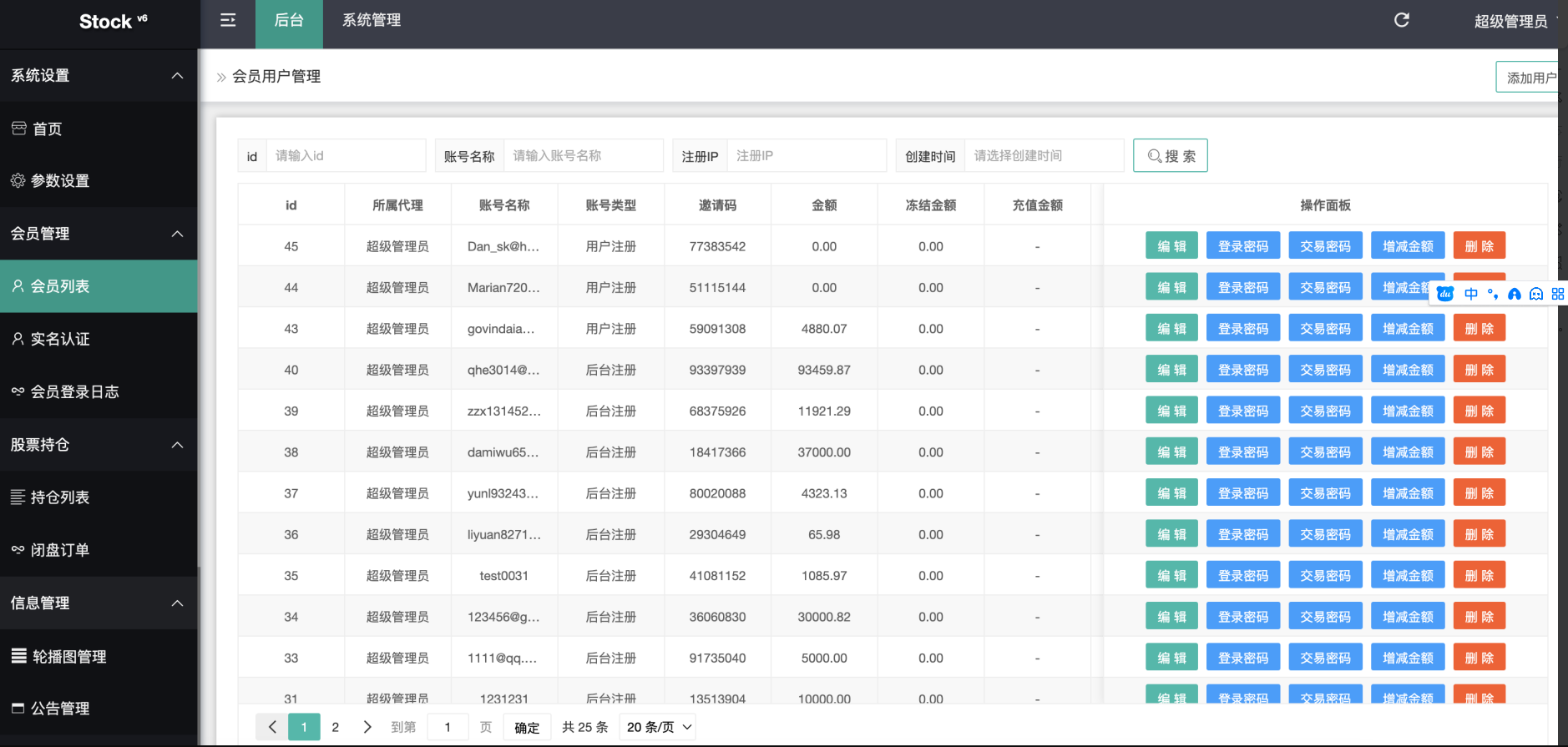Delete user with id 35

1479,576
